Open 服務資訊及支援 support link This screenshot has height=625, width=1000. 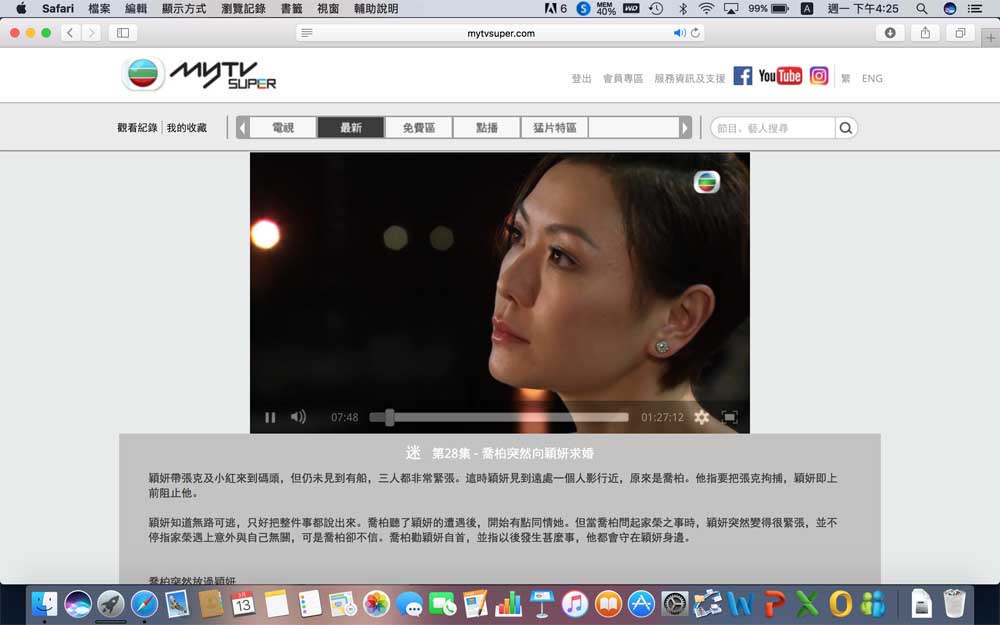click(690, 78)
